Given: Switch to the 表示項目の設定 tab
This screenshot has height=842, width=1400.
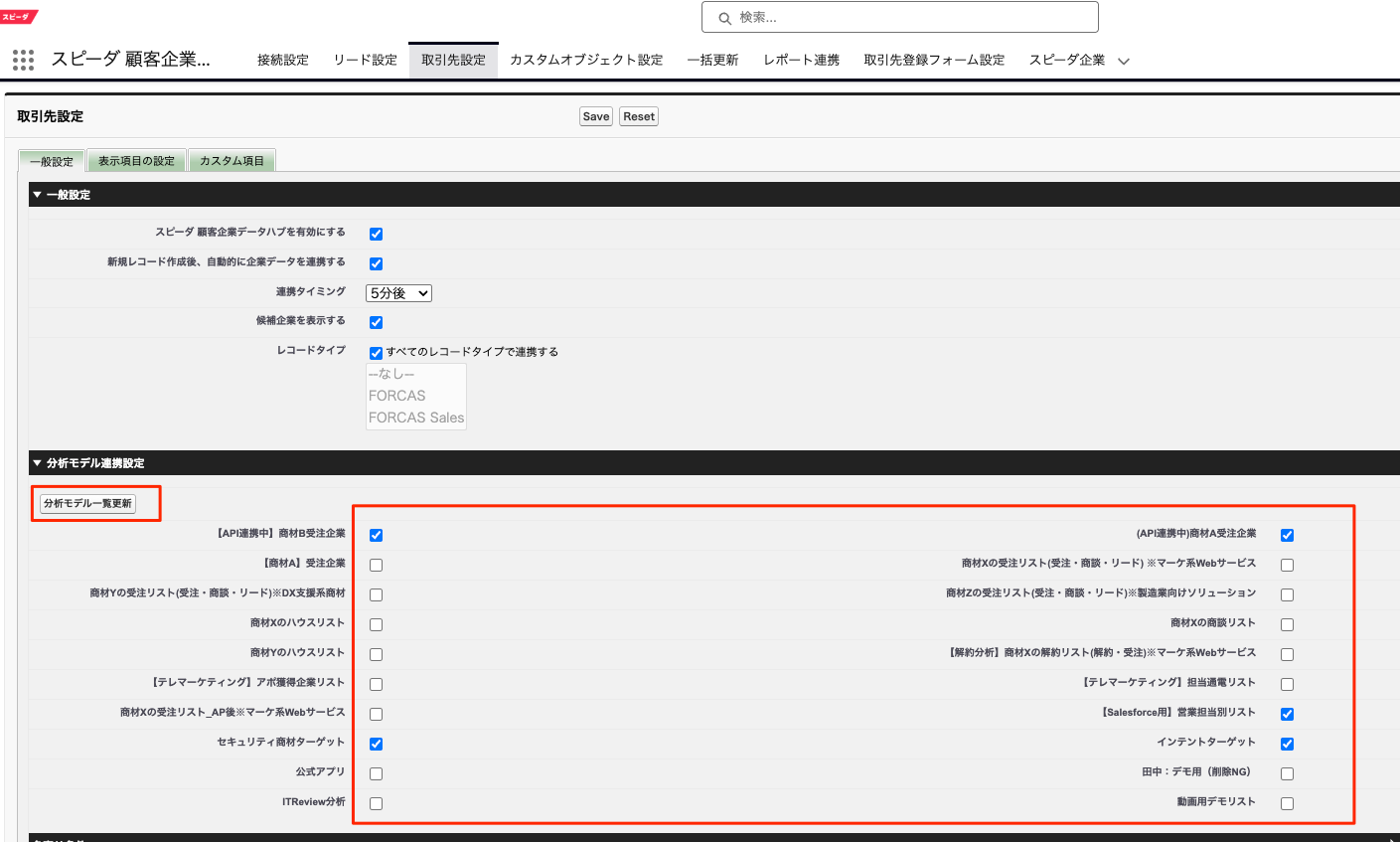Looking at the screenshot, I should (136, 161).
